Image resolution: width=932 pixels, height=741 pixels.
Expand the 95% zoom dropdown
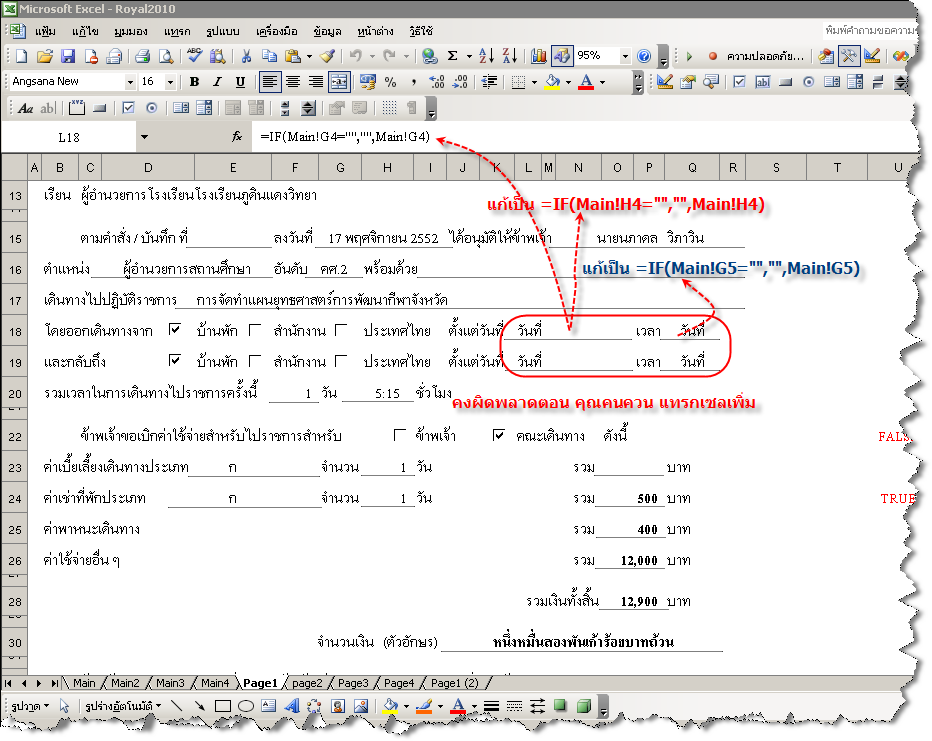(x=625, y=57)
